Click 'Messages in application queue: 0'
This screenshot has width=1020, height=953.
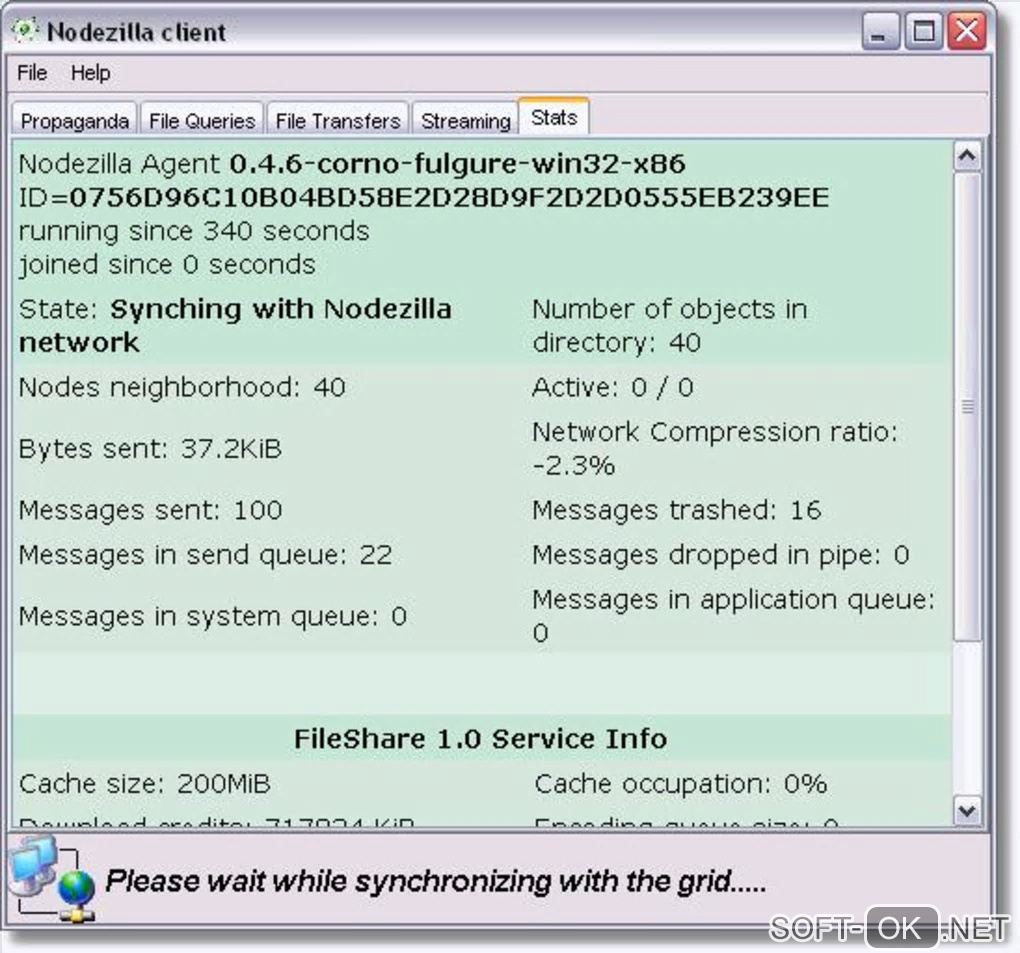tap(734, 616)
